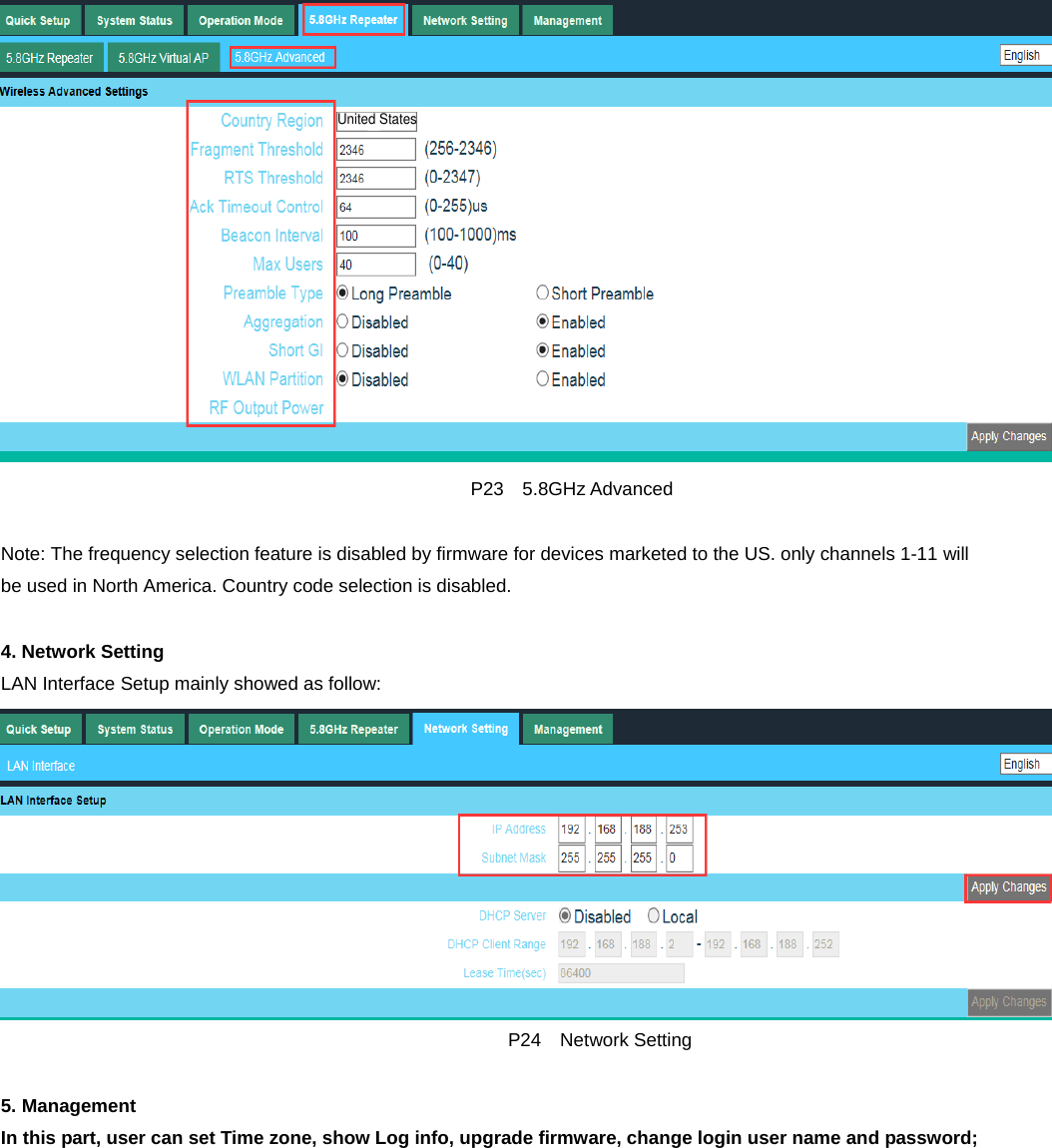Set Aggregation to Disabled
The image size is (1052, 1148).
pyautogui.click(x=342, y=321)
